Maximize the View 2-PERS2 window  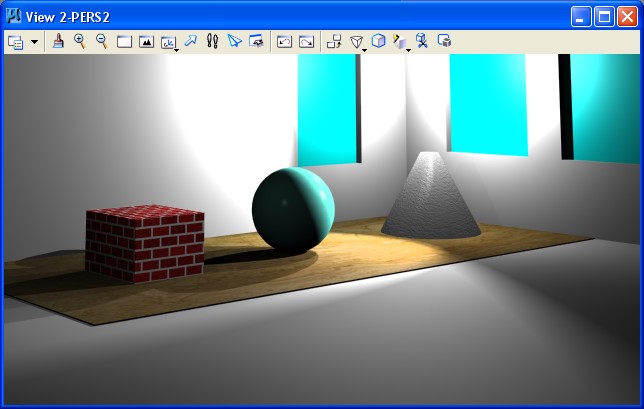coord(604,16)
